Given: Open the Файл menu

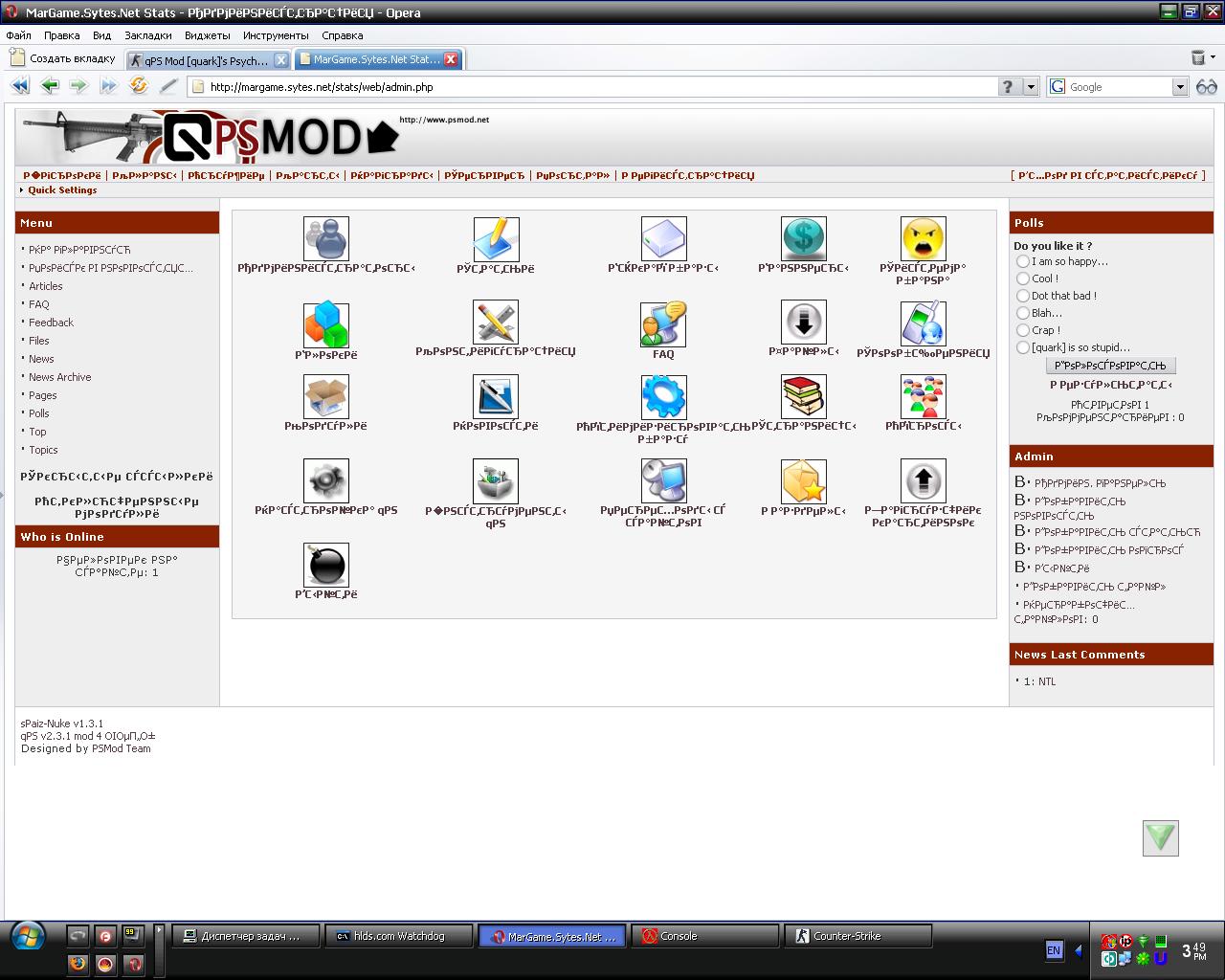Looking at the screenshot, I should pos(18,35).
